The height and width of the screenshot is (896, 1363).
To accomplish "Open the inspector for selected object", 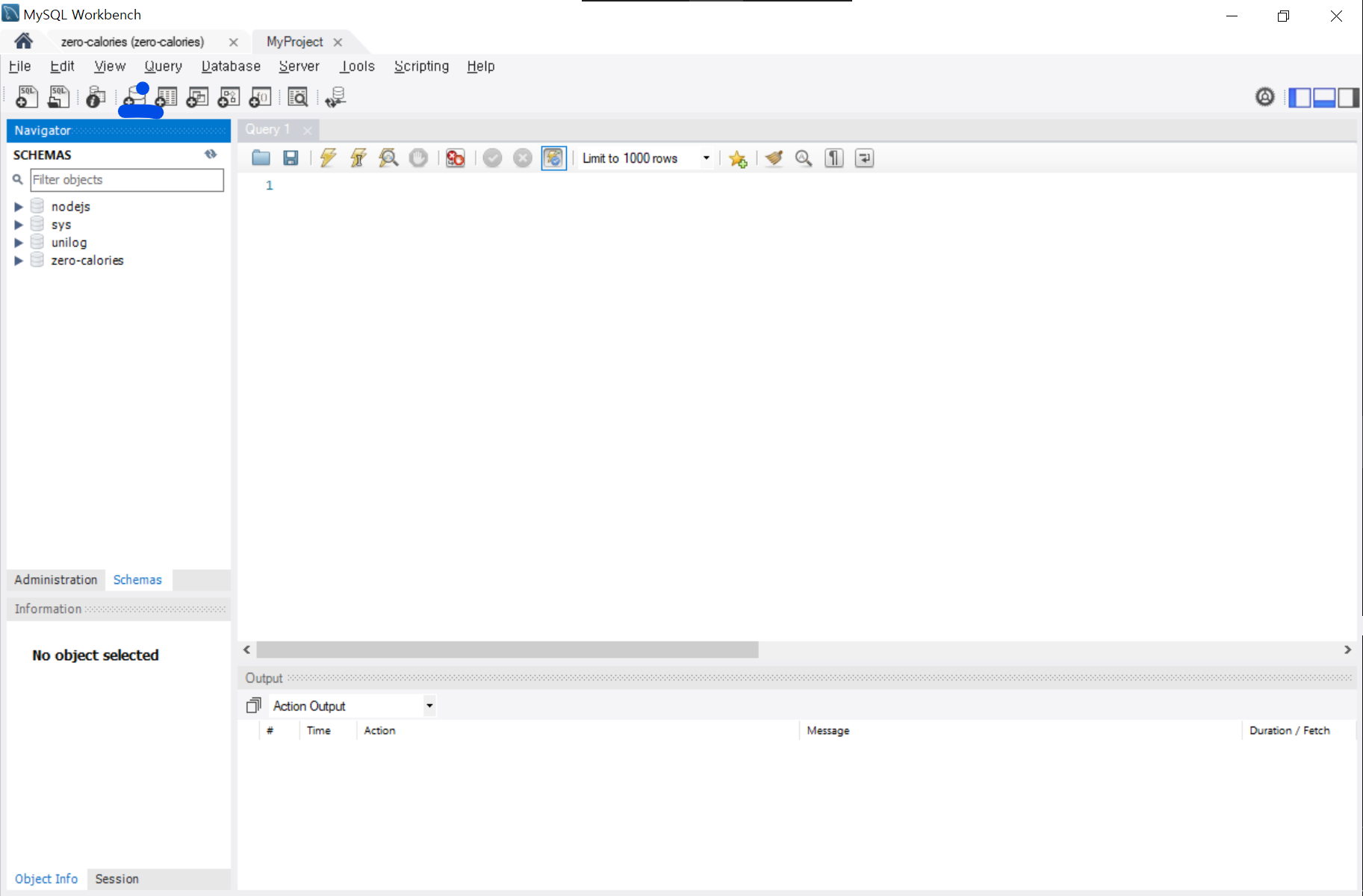I will pyautogui.click(x=96, y=97).
